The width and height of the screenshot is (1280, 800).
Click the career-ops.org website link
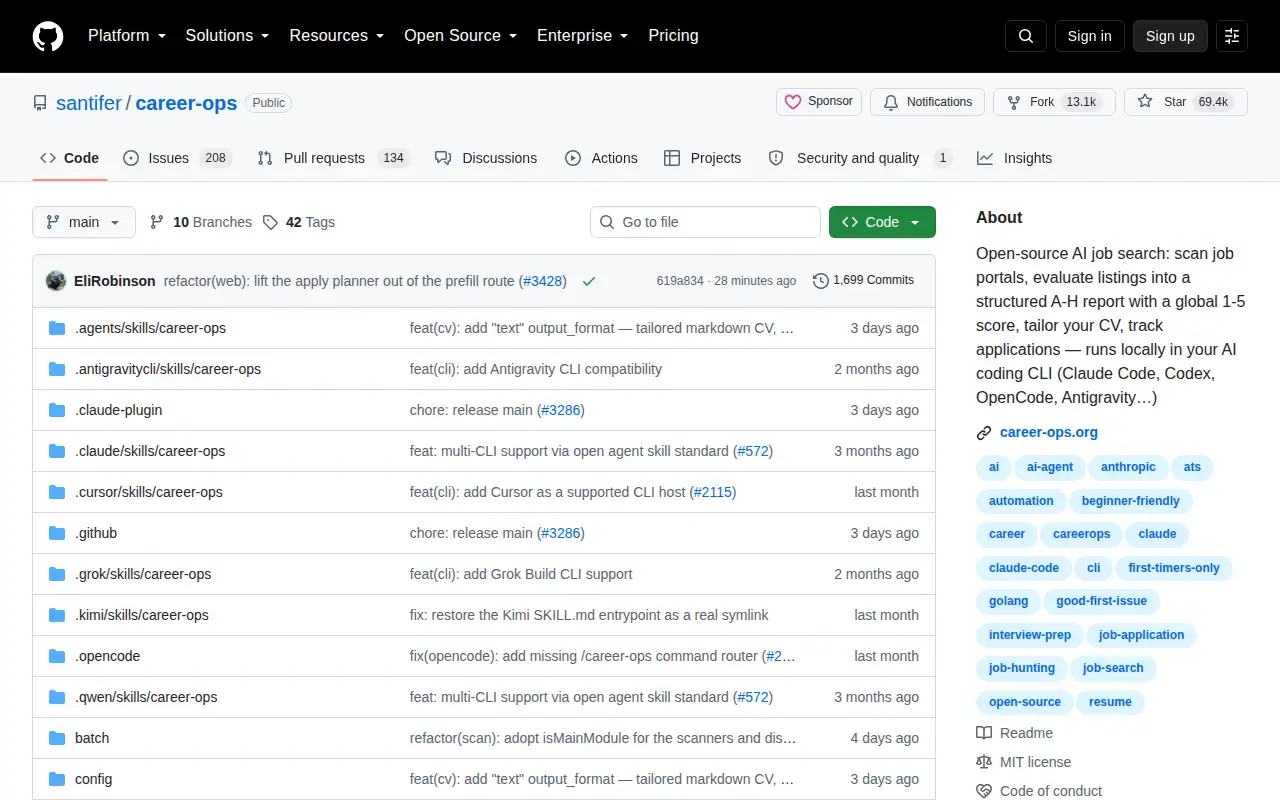point(1048,432)
